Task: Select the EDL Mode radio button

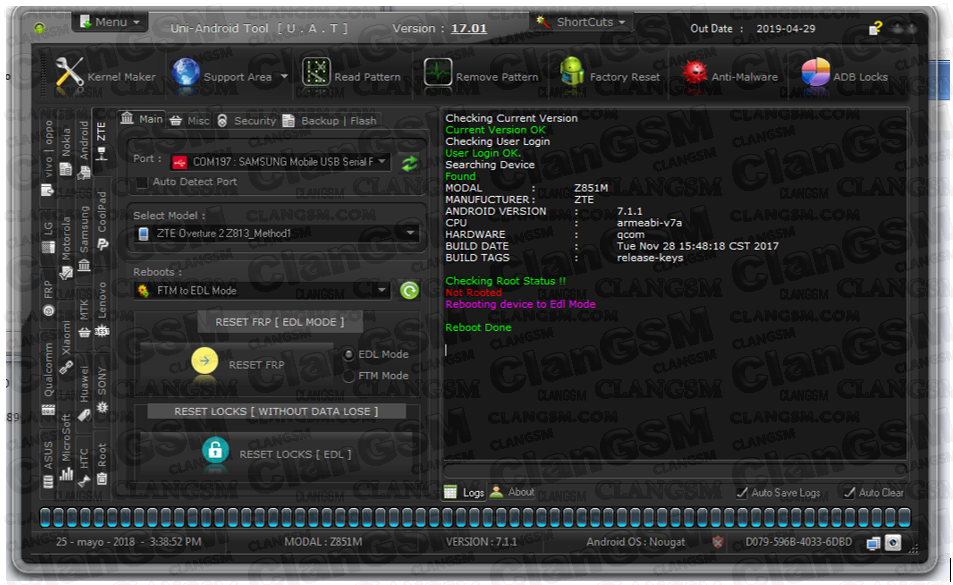Action: pos(349,354)
